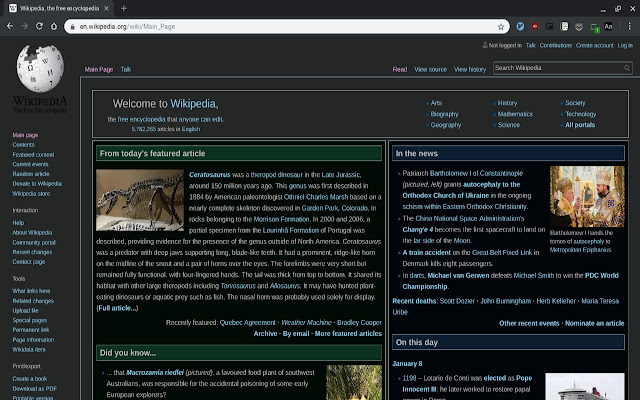Switch to the Main Page tab
The width and height of the screenshot is (640, 400).
coord(99,69)
